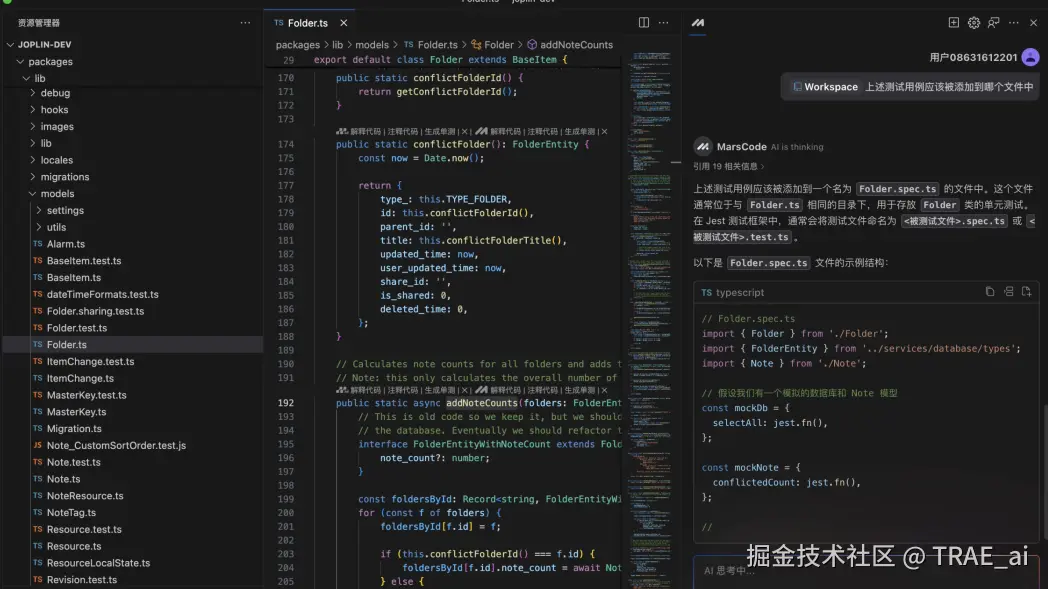Click the user avatar 用户08631612201
1048x589 pixels.
(x=1030, y=57)
